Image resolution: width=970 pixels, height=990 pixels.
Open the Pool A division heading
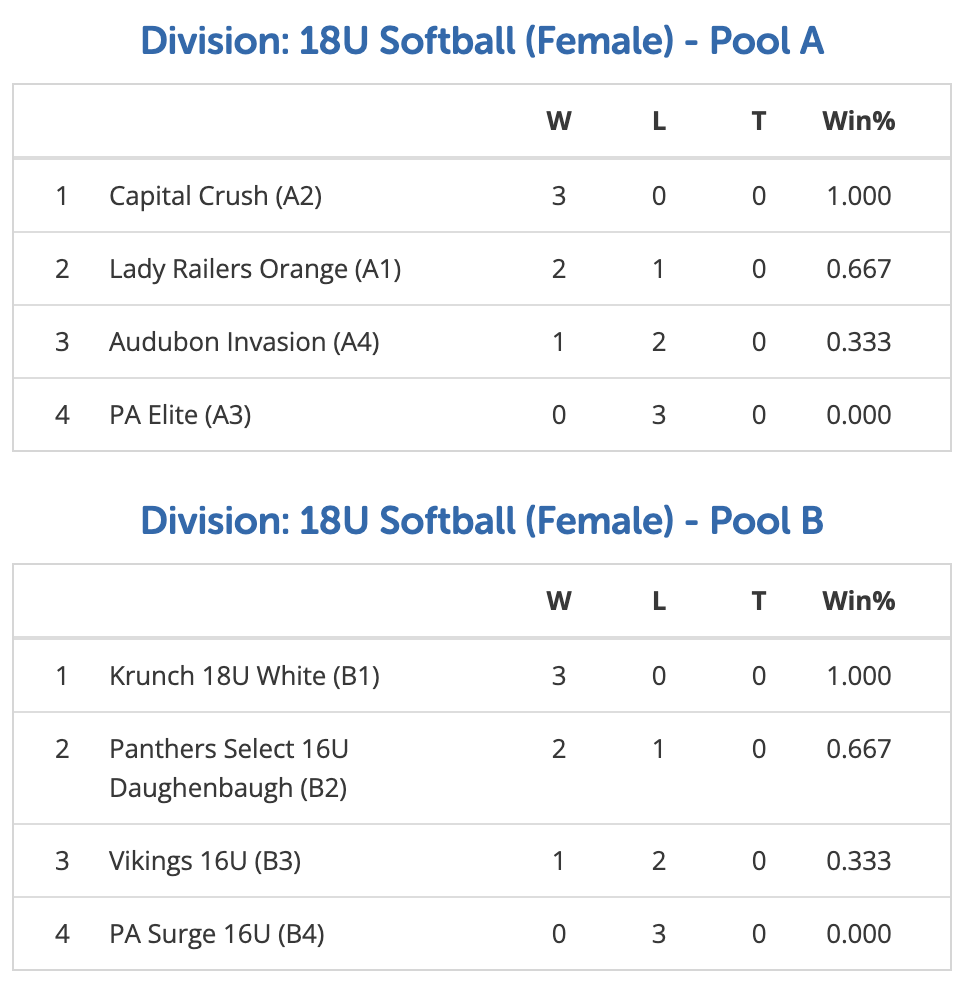[x=482, y=42]
